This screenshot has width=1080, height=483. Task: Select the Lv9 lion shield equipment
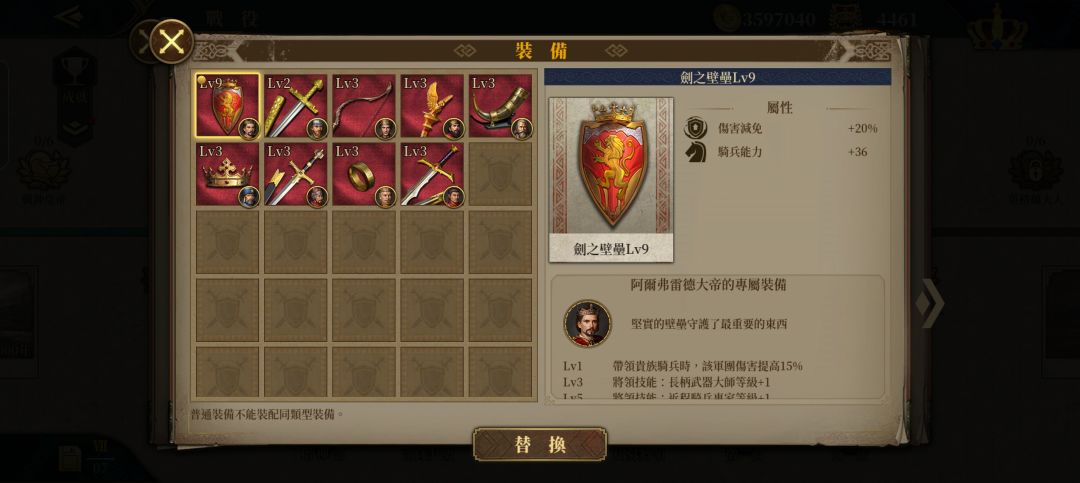228,105
